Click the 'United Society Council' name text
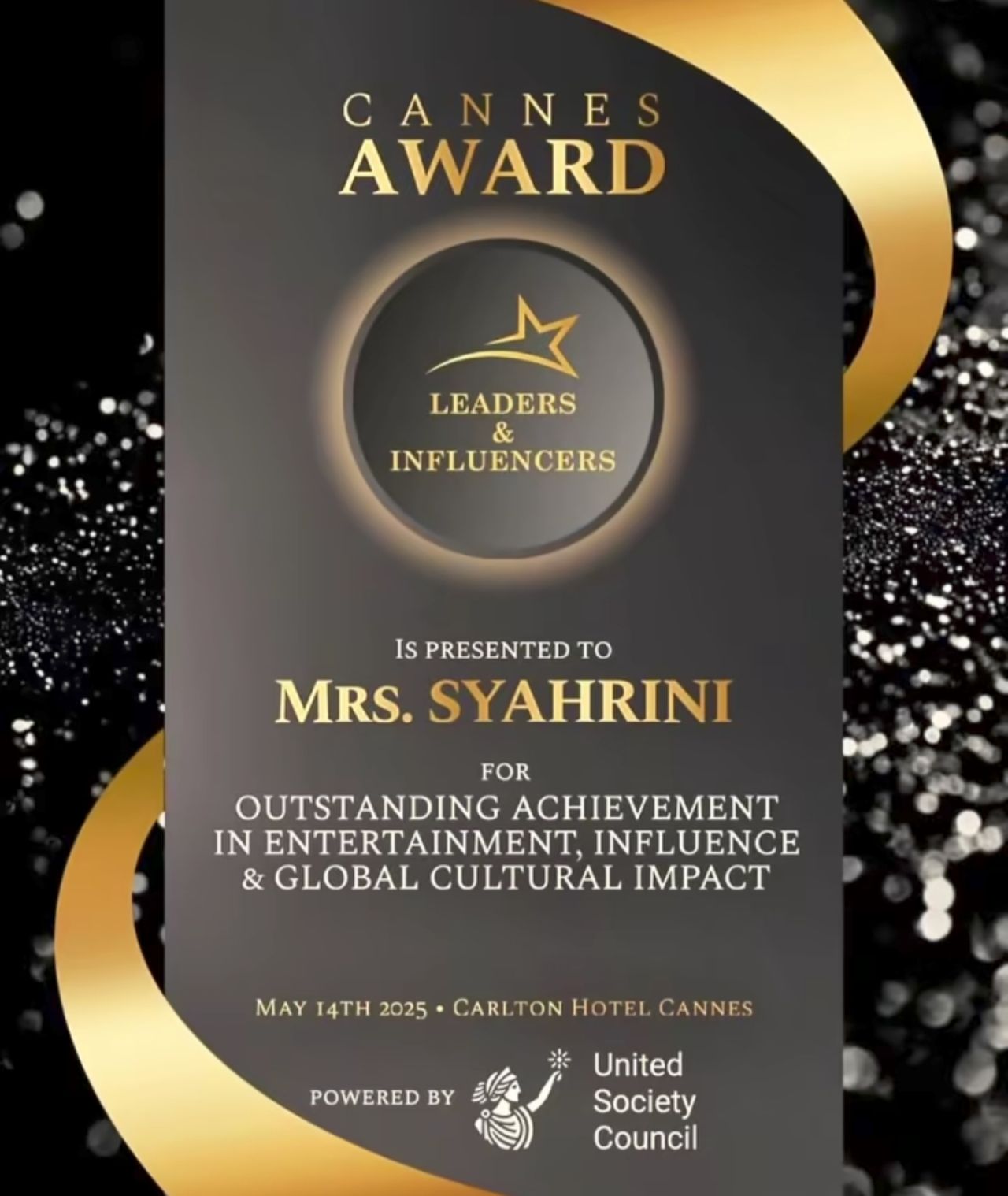This screenshot has height=1196, width=1008. point(645,1101)
